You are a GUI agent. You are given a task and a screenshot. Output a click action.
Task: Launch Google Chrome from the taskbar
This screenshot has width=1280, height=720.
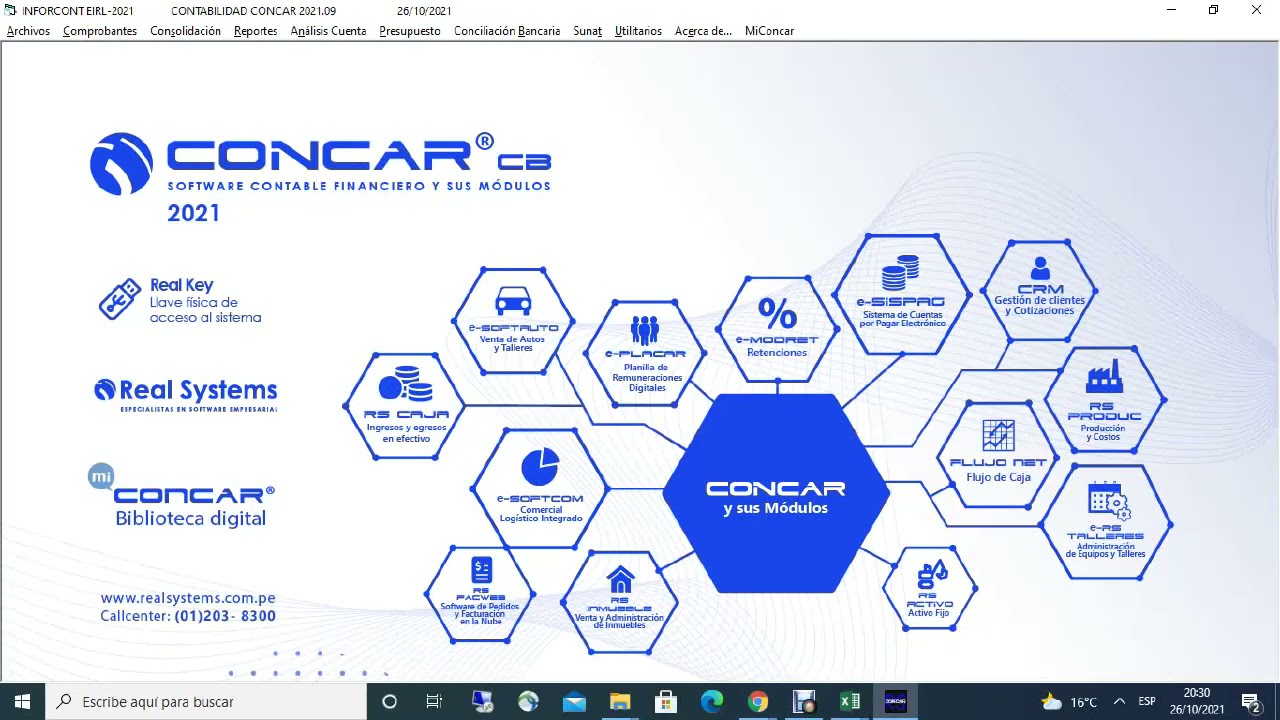point(758,702)
